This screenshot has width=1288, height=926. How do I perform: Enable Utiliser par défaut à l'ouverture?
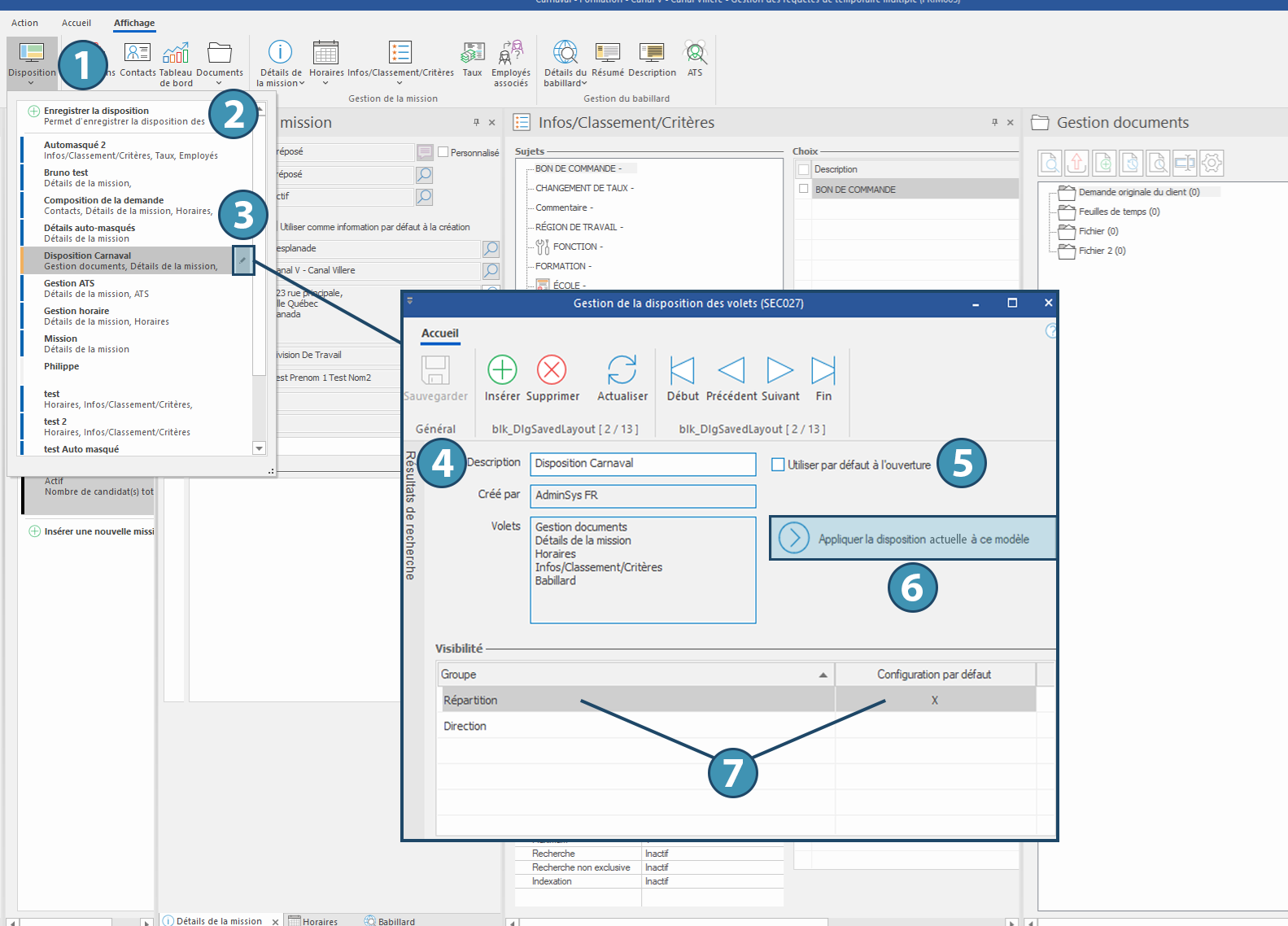click(x=778, y=465)
